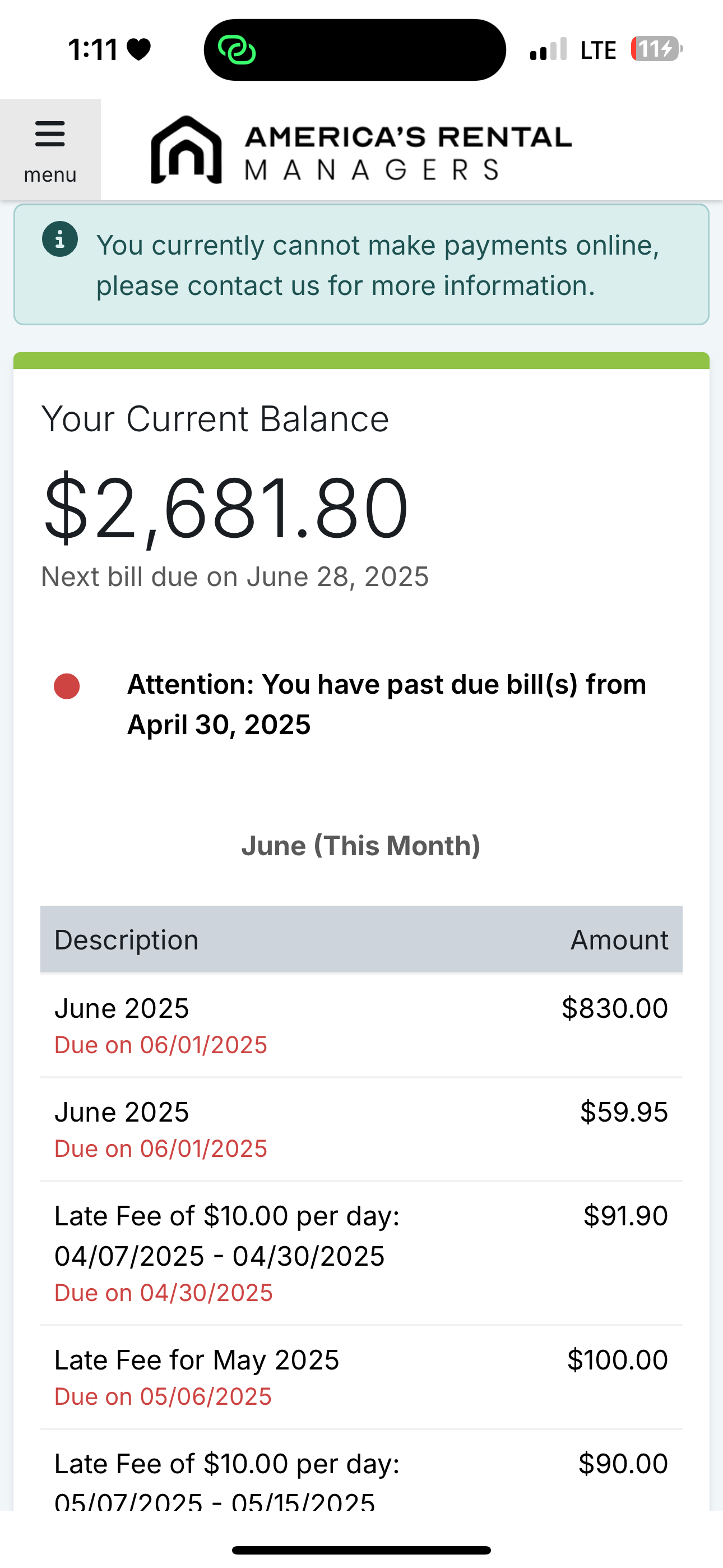Screen dimensions: 723x1568
Task: Tap the past due bills attention message
Action: pos(386,704)
